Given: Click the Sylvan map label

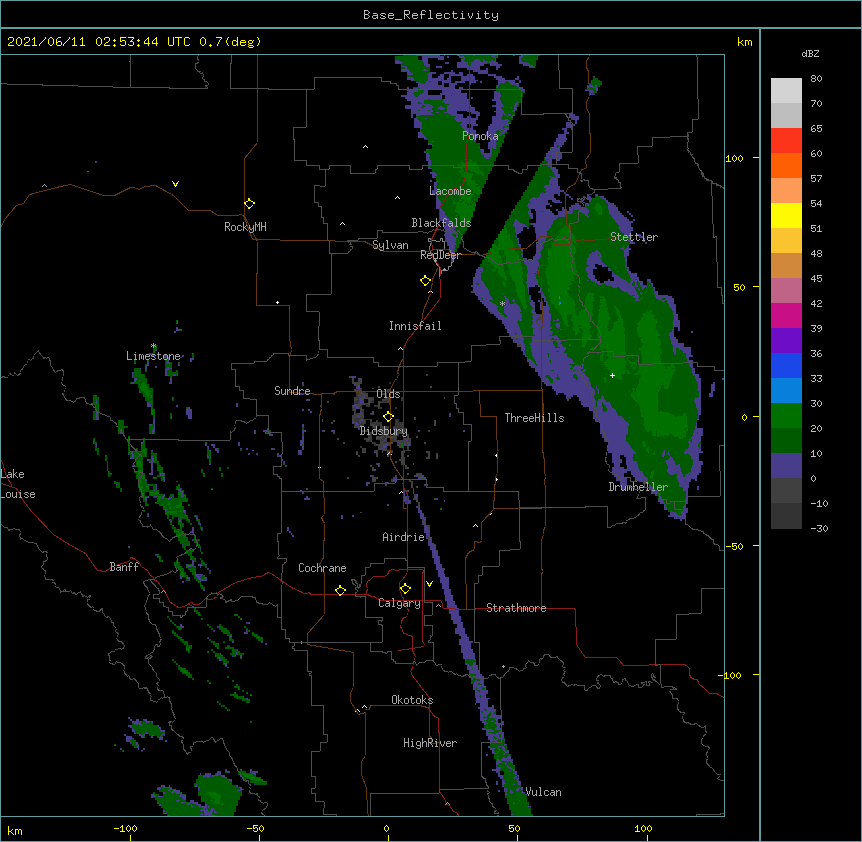Looking at the screenshot, I should pos(390,245).
